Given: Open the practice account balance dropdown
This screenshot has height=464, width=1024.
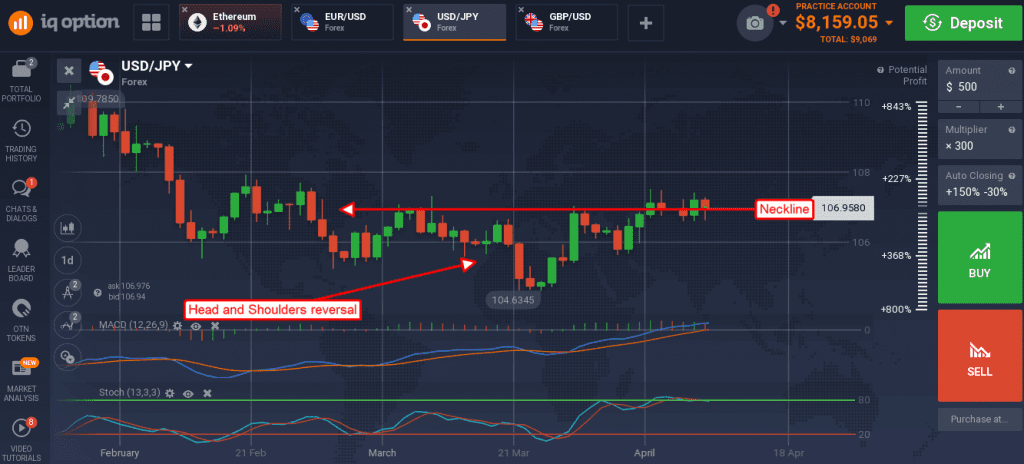Looking at the screenshot, I should 889,23.
